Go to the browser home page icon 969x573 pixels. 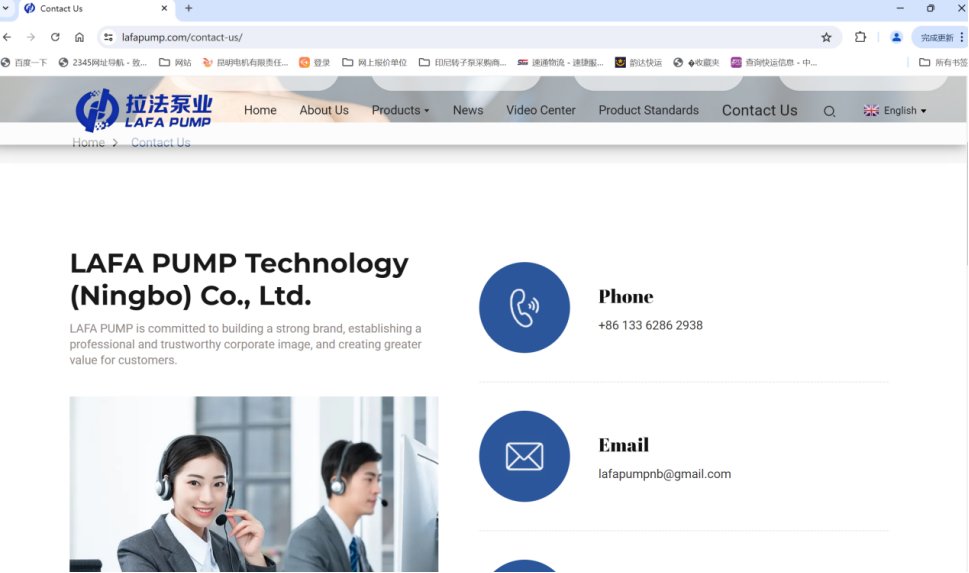coord(79,37)
